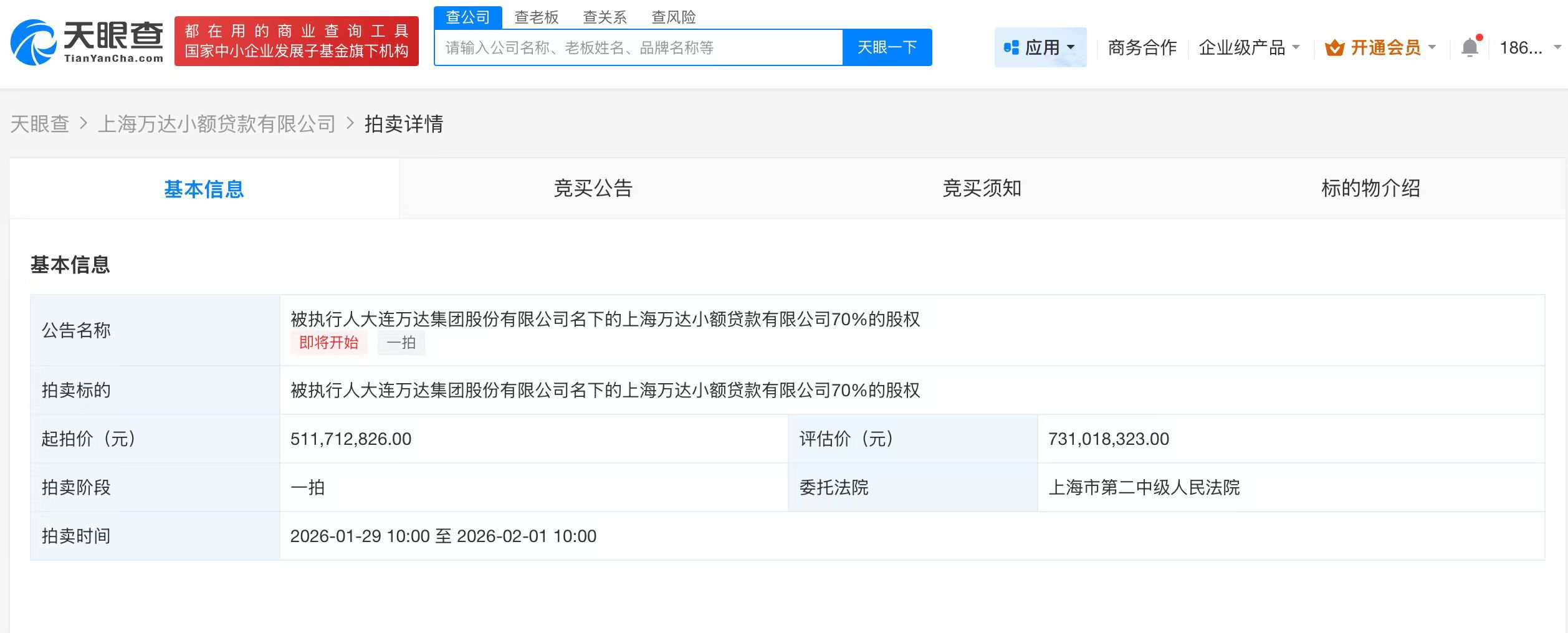Click the crown icon beside 开通会员
Viewport: 1568px width, 633px height.
point(1334,47)
